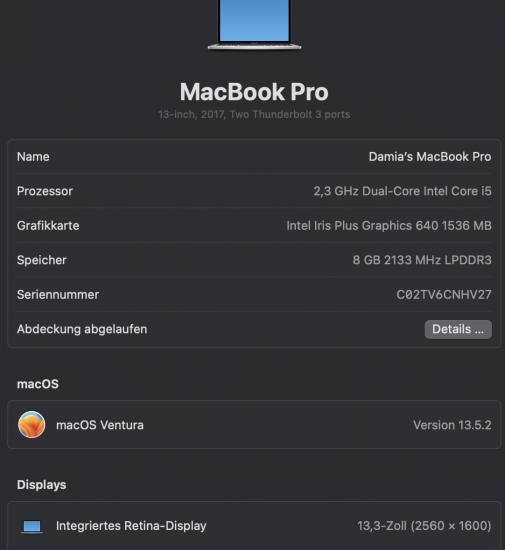Image resolution: width=505 pixels, height=550 pixels.
Task: Click the 13-inch, 2017 model subtitle
Action: [254, 114]
